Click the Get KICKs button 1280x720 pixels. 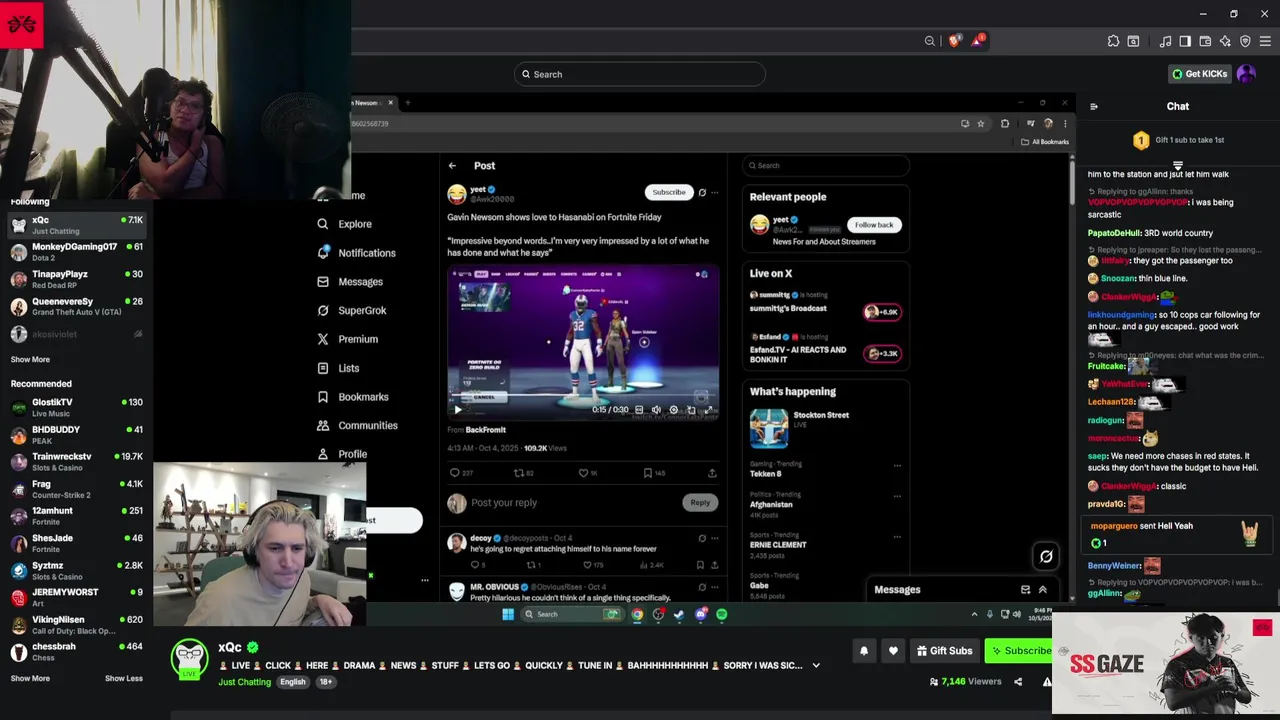pos(1198,73)
